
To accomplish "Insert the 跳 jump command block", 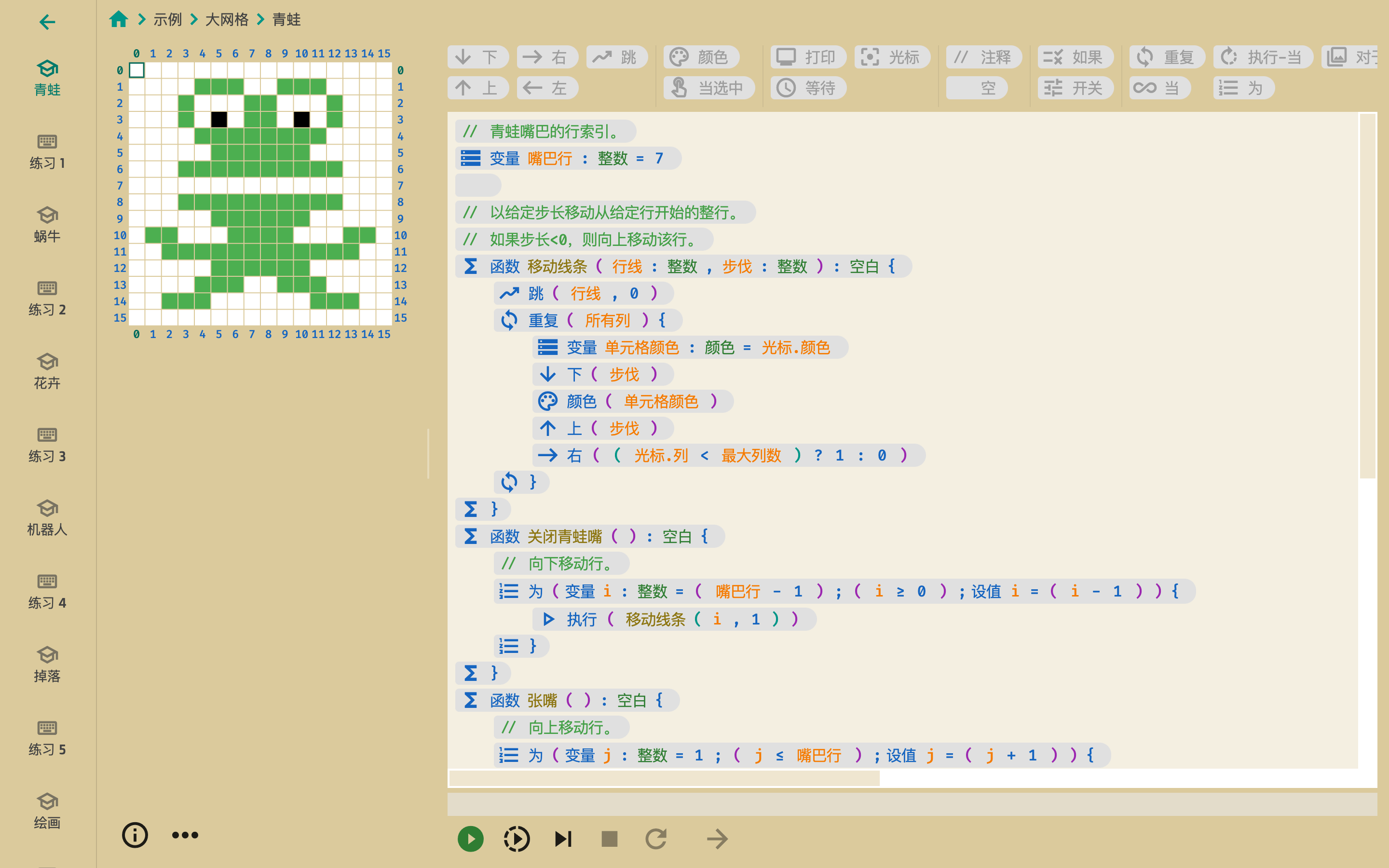I will 616,57.
